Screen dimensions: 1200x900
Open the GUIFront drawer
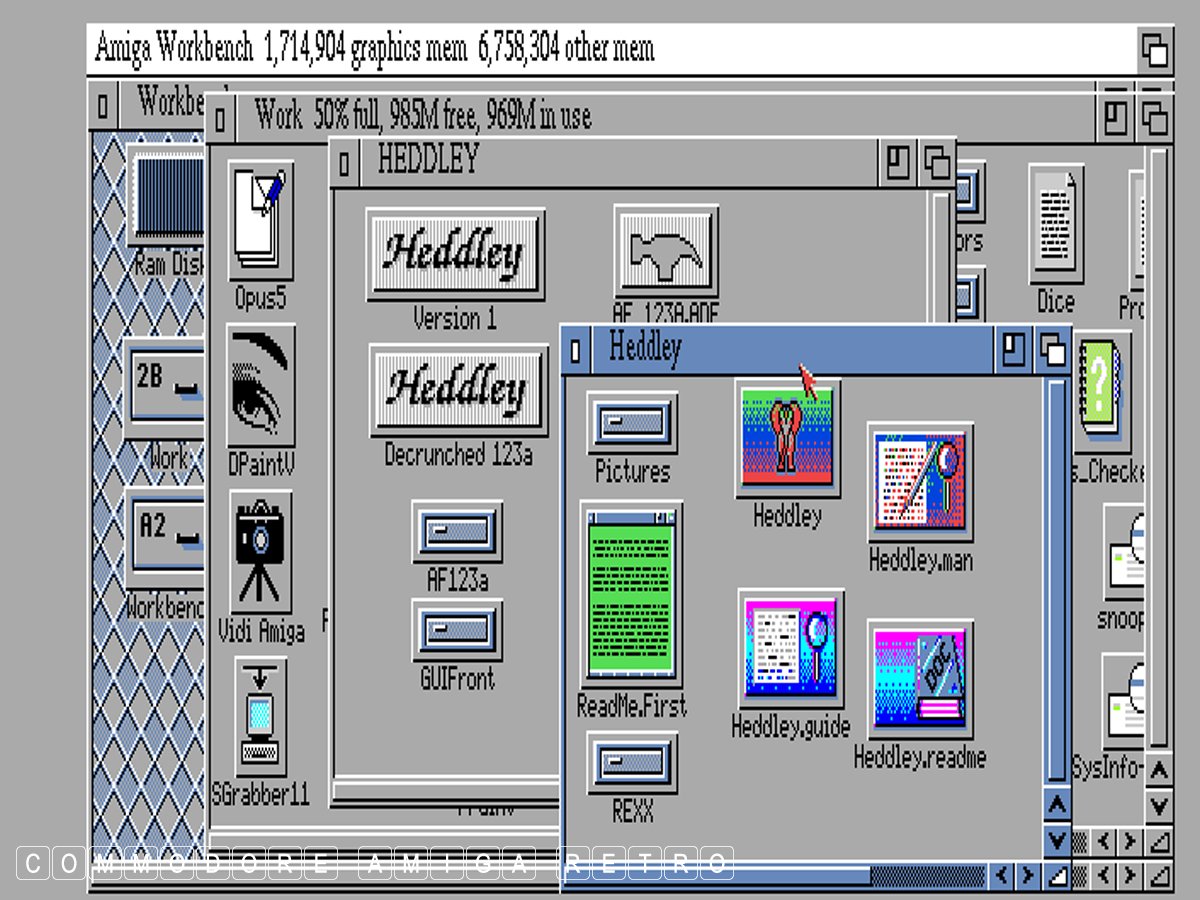coord(457,631)
